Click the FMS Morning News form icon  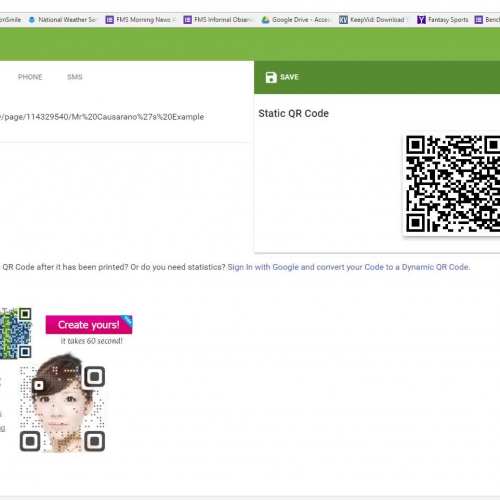coord(109,20)
